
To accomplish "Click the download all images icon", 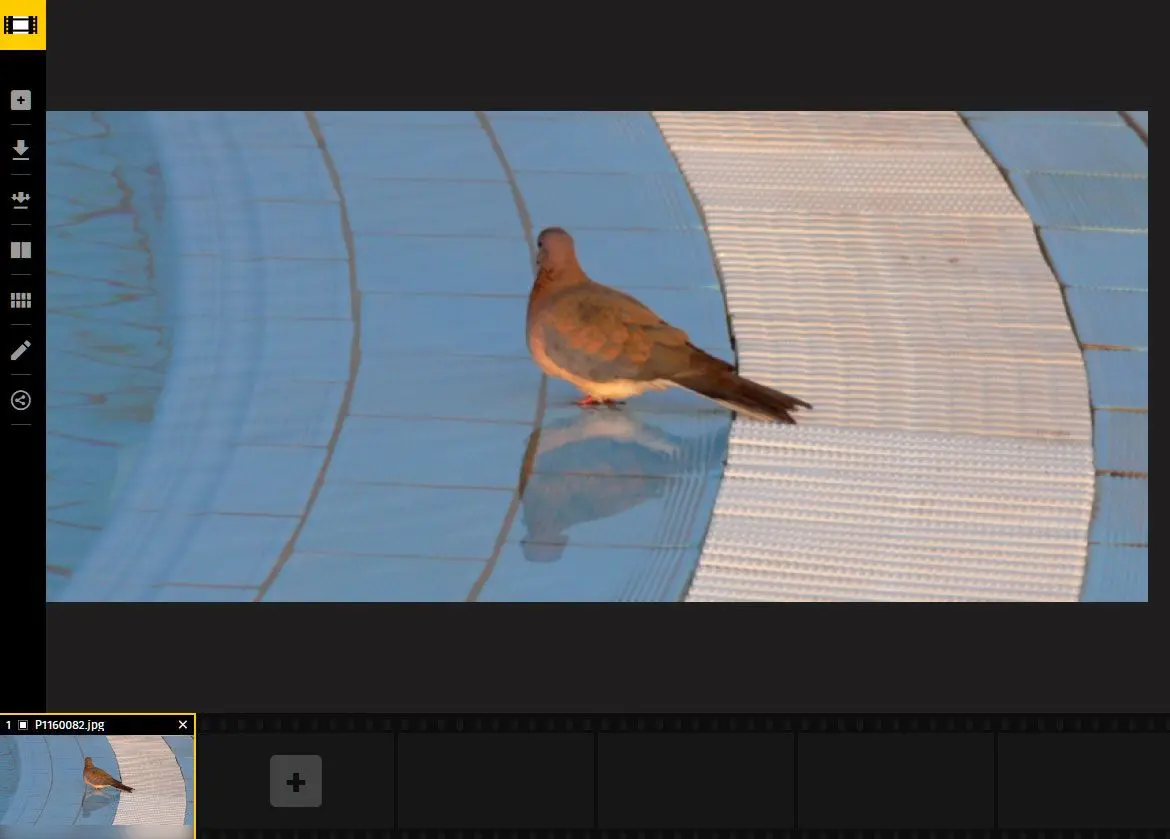I will coord(21,200).
